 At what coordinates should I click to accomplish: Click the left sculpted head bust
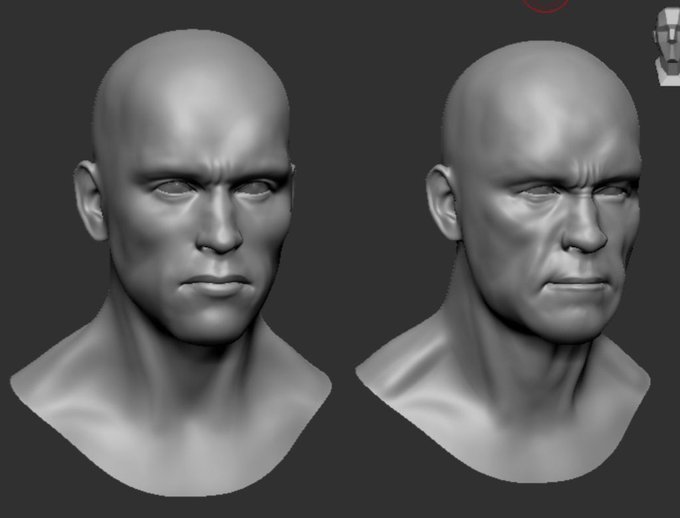[171, 263]
